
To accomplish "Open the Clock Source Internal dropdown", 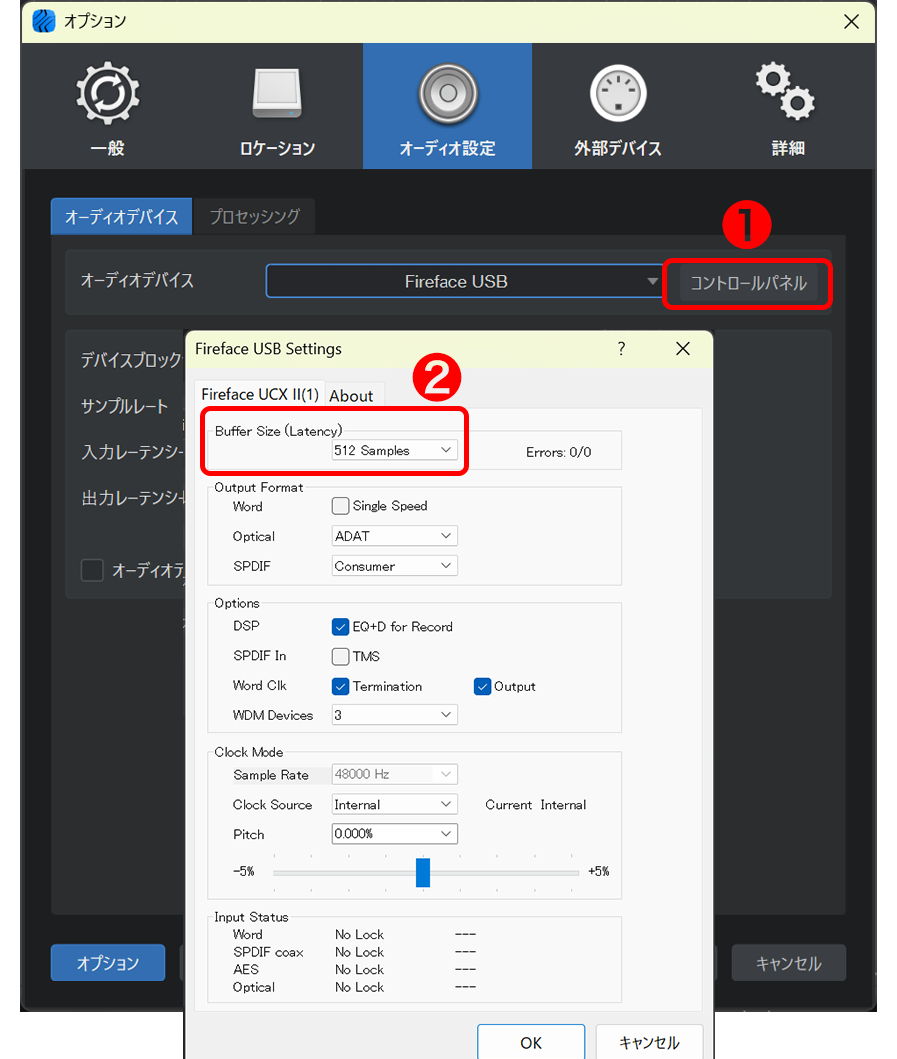I will (x=394, y=805).
